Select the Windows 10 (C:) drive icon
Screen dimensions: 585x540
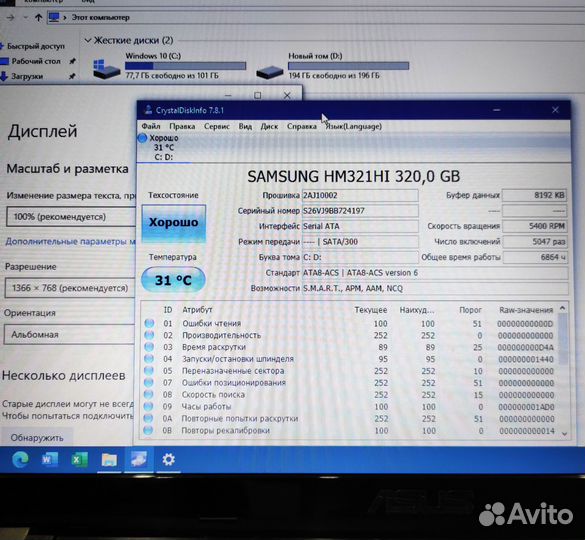coord(106,68)
